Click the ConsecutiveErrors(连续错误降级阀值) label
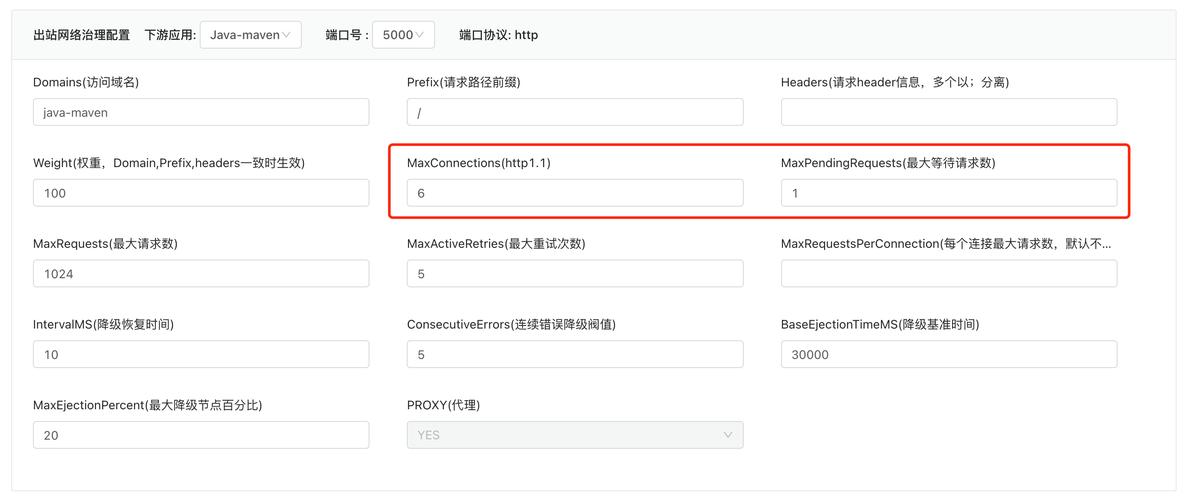 click(x=511, y=325)
